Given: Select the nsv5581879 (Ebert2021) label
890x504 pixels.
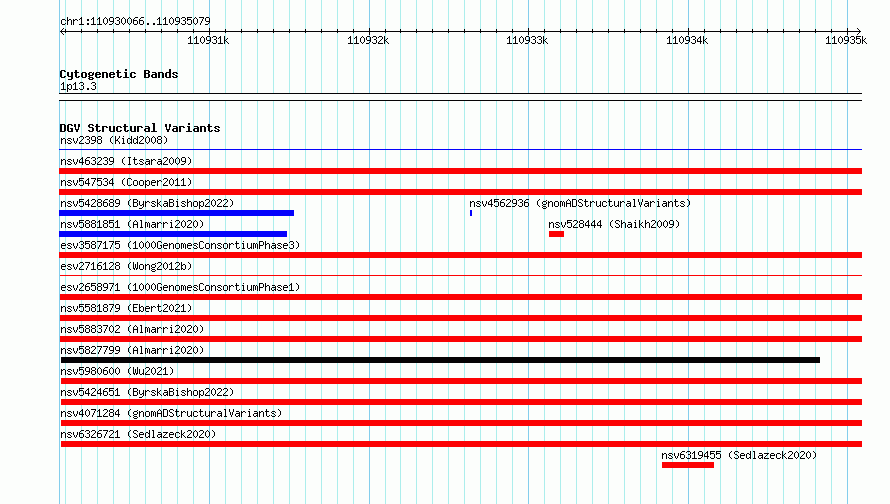Looking at the screenshot, I should 126,308.
